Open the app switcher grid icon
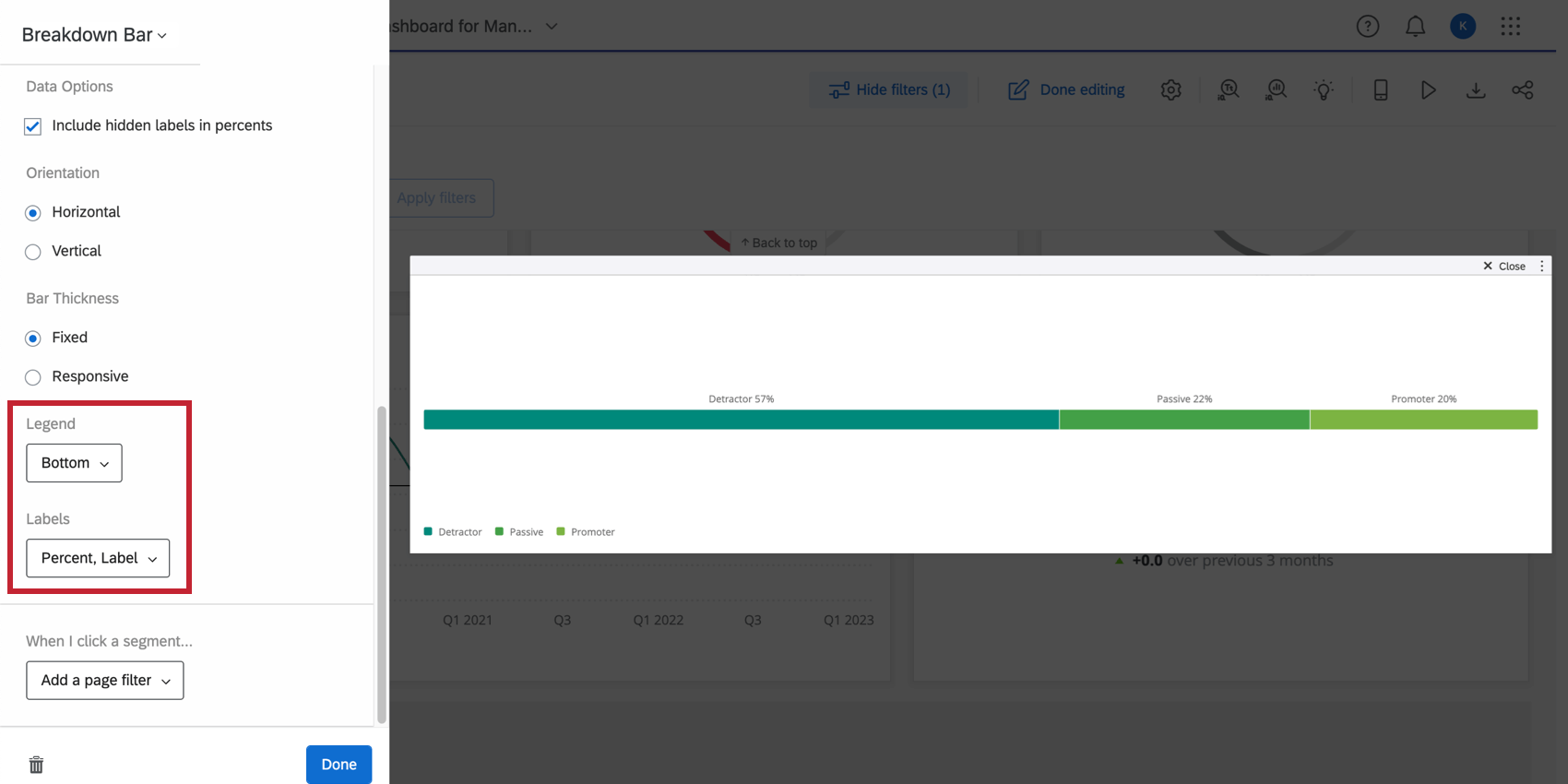Viewport: 1568px width, 784px height. coord(1510,27)
